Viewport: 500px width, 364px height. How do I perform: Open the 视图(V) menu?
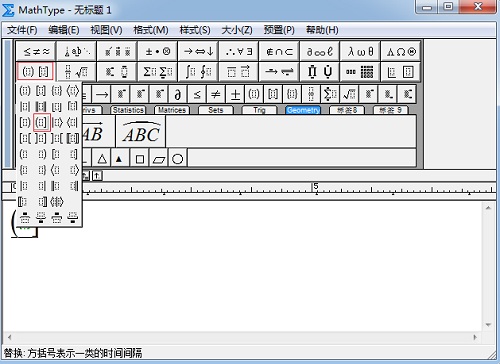(106, 30)
